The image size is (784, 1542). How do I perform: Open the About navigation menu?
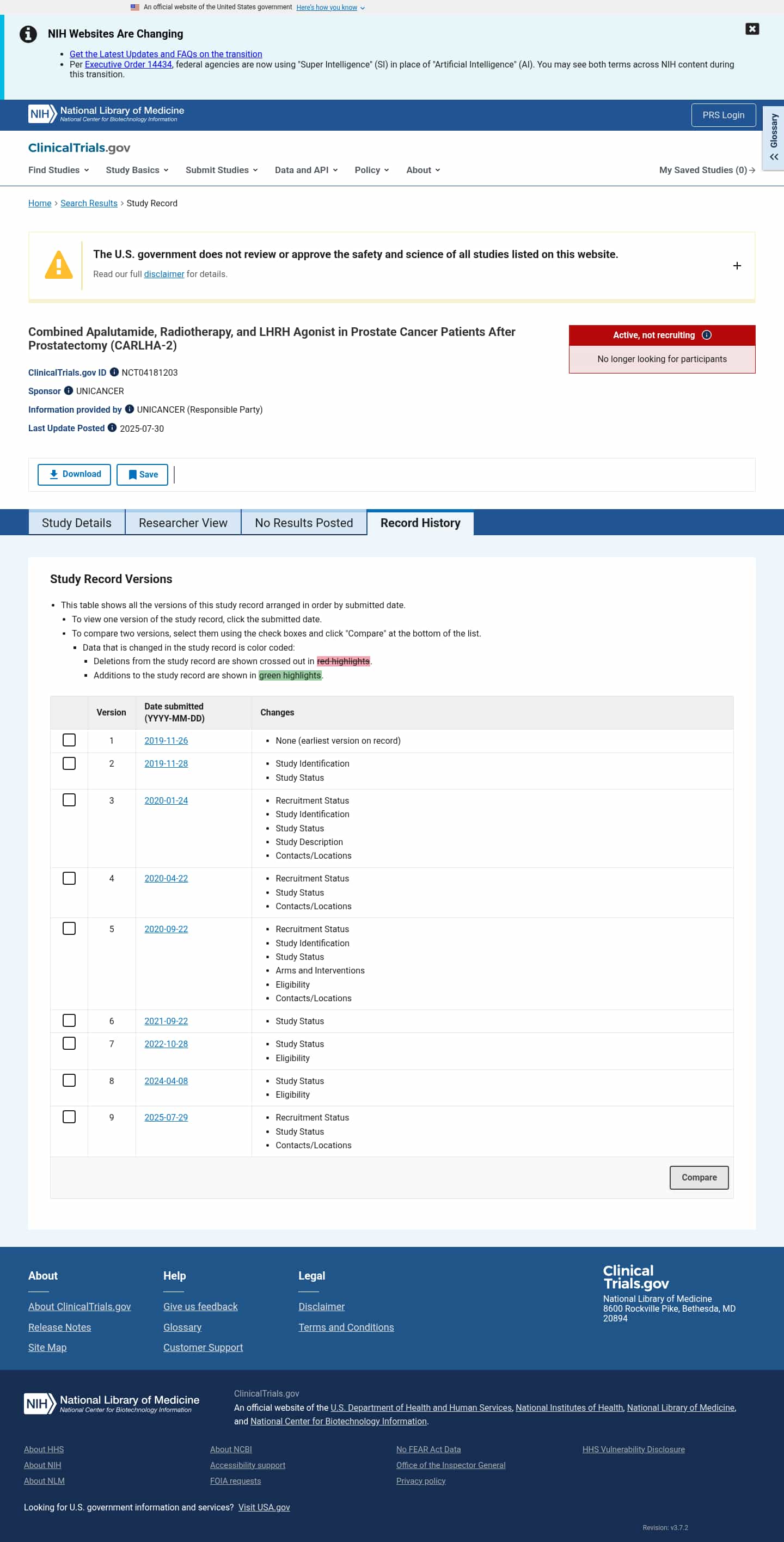423,170
